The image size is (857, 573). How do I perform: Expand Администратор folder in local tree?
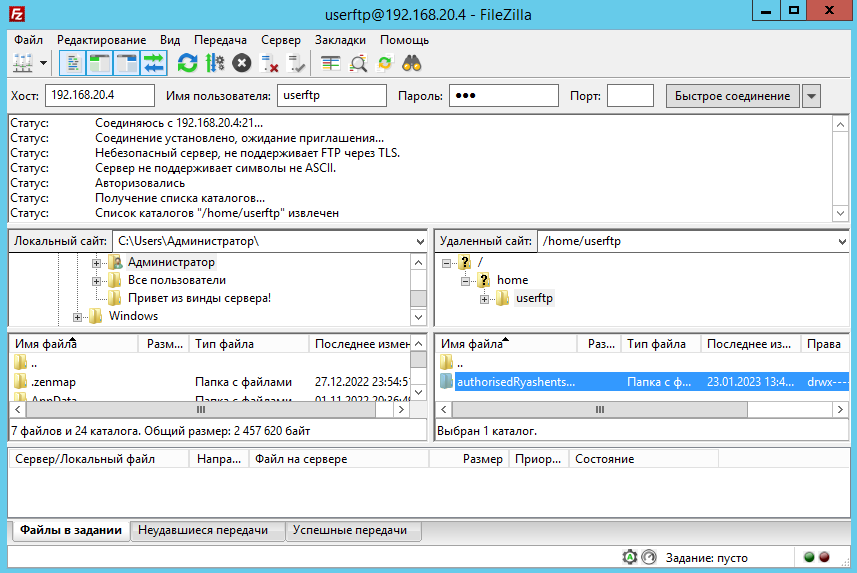(x=96, y=263)
